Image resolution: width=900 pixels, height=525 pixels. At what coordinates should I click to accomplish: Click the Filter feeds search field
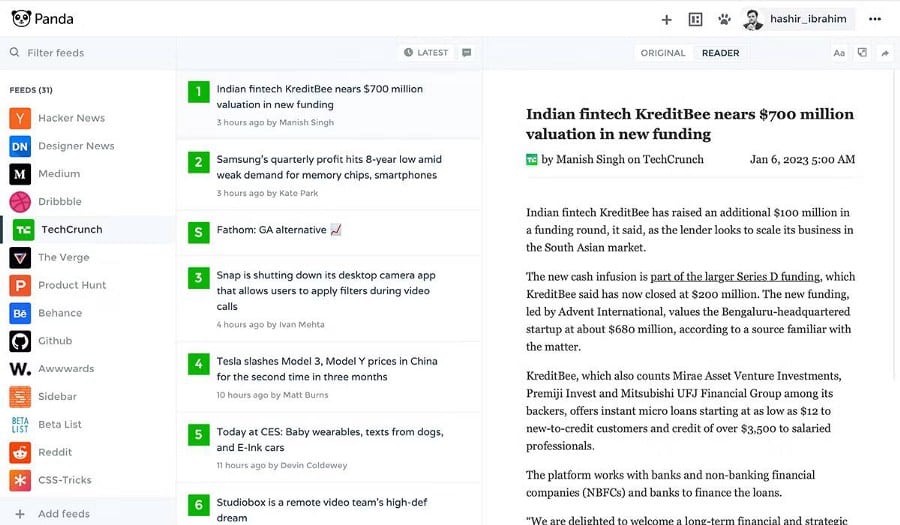[88, 53]
